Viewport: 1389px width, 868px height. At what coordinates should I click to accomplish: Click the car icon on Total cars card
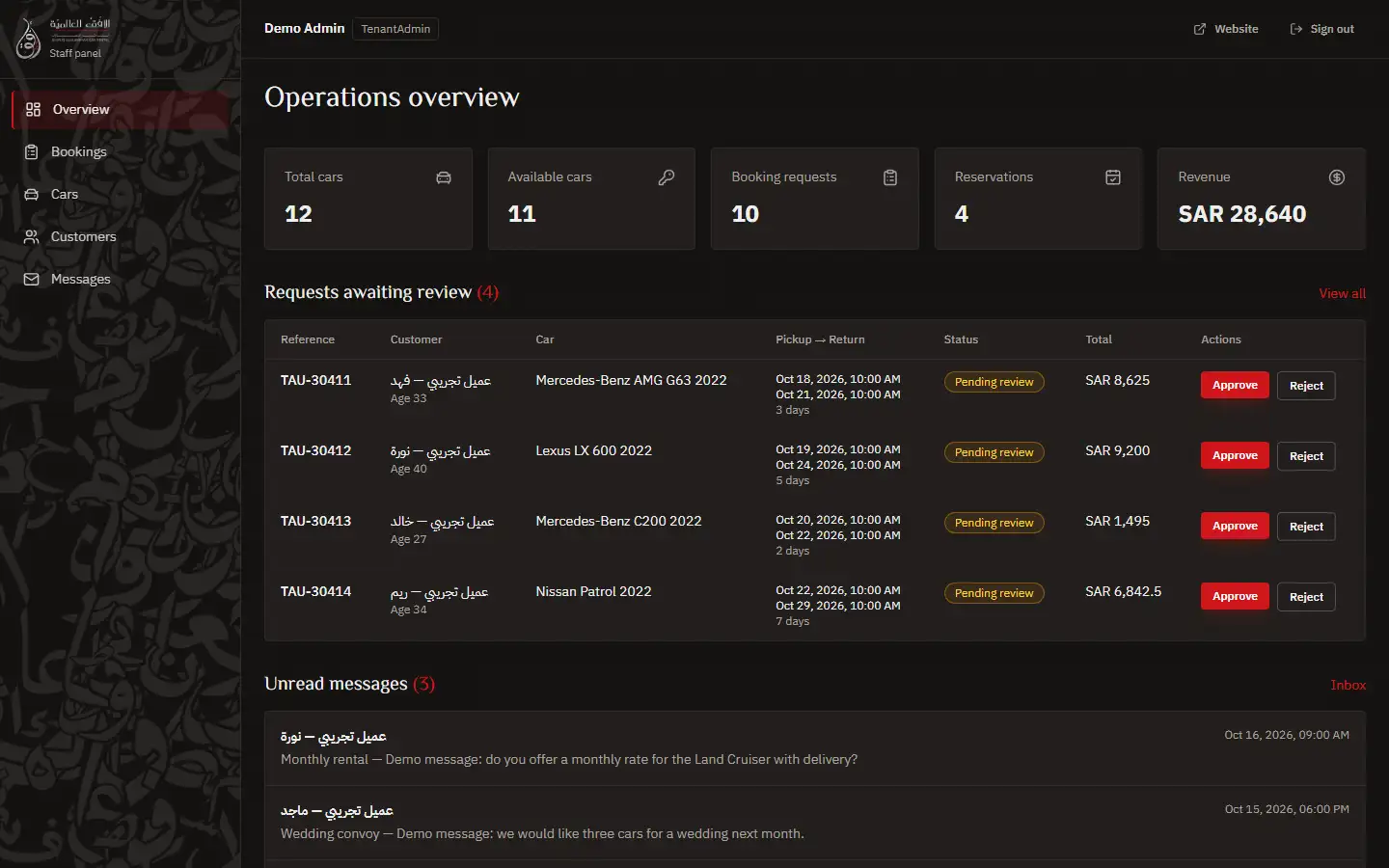pyautogui.click(x=444, y=177)
